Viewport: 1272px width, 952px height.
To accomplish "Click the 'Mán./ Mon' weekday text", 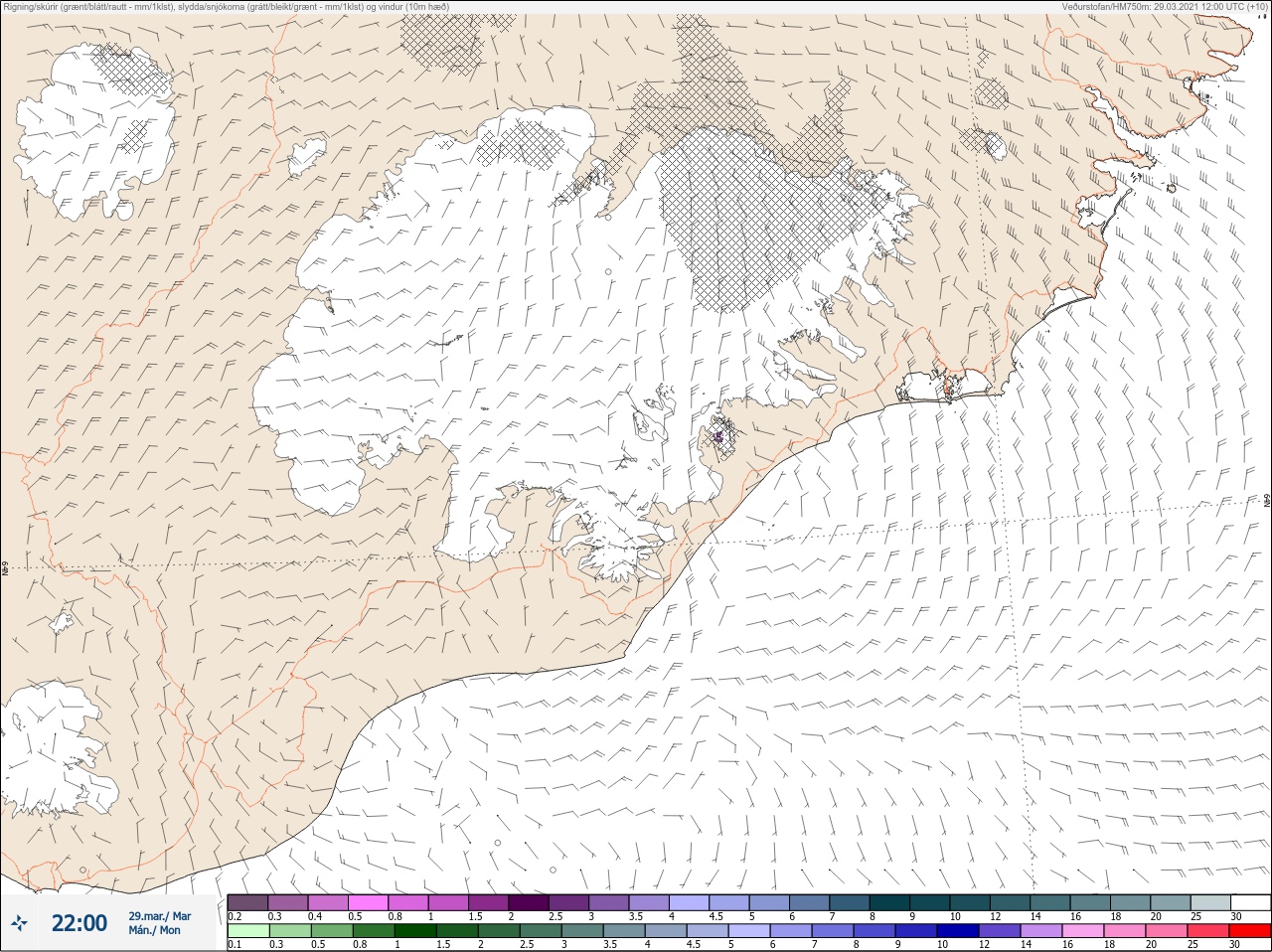I will (154, 930).
